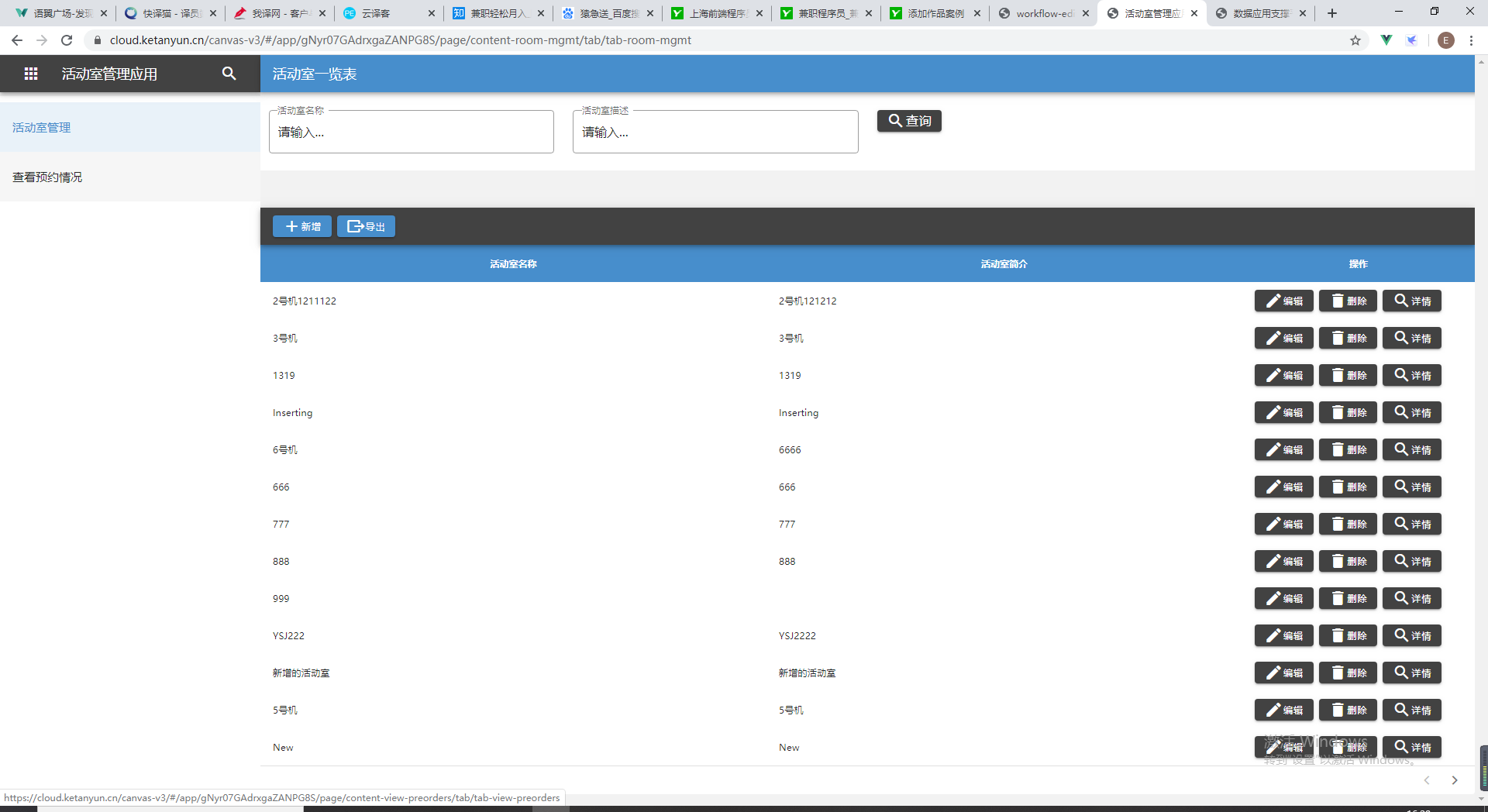1488x812 pixels.
Task: Open 活动室管理 in sidebar
Action: (x=130, y=127)
